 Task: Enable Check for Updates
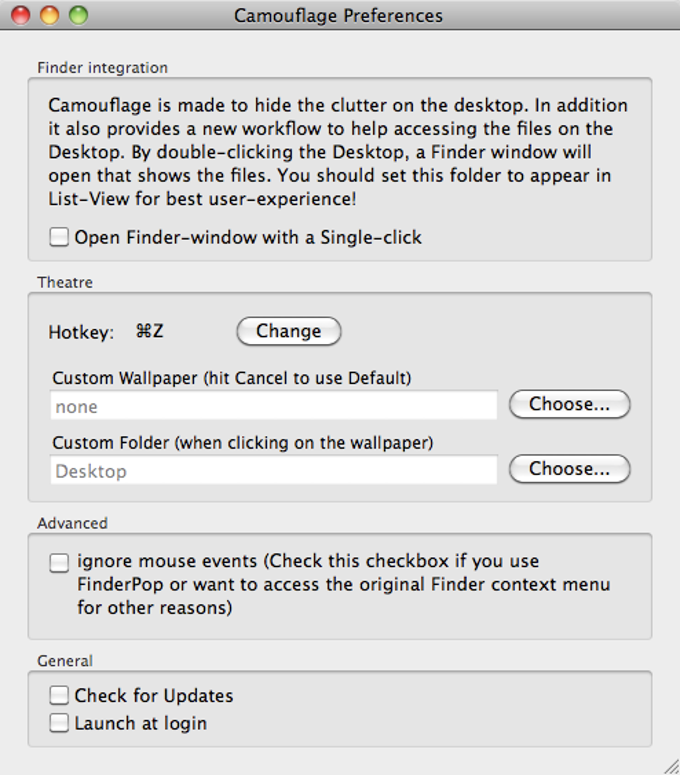tap(60, 696)
